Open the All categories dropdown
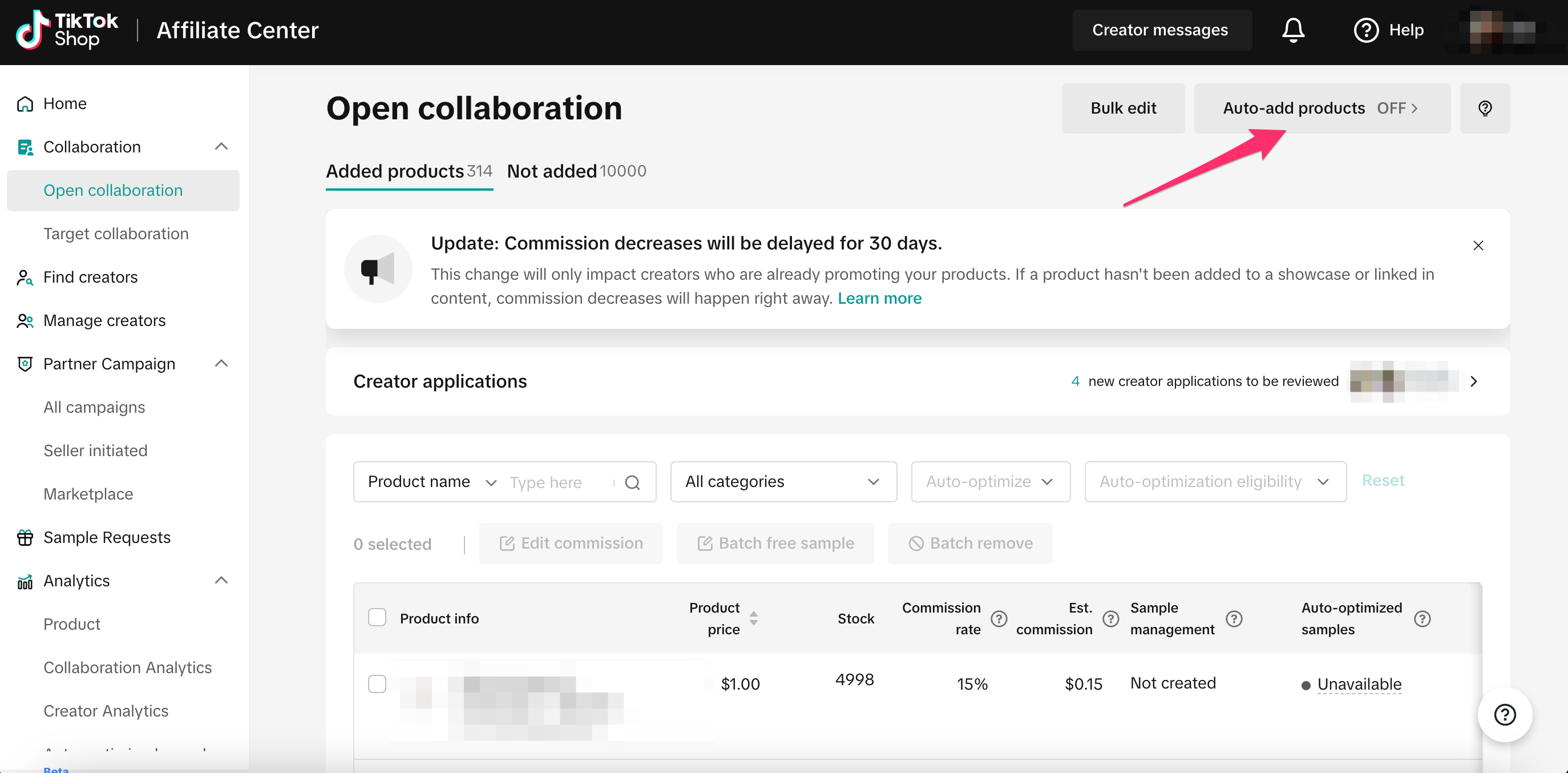Viewport: 1568px width, 773px height. [783, 482]
